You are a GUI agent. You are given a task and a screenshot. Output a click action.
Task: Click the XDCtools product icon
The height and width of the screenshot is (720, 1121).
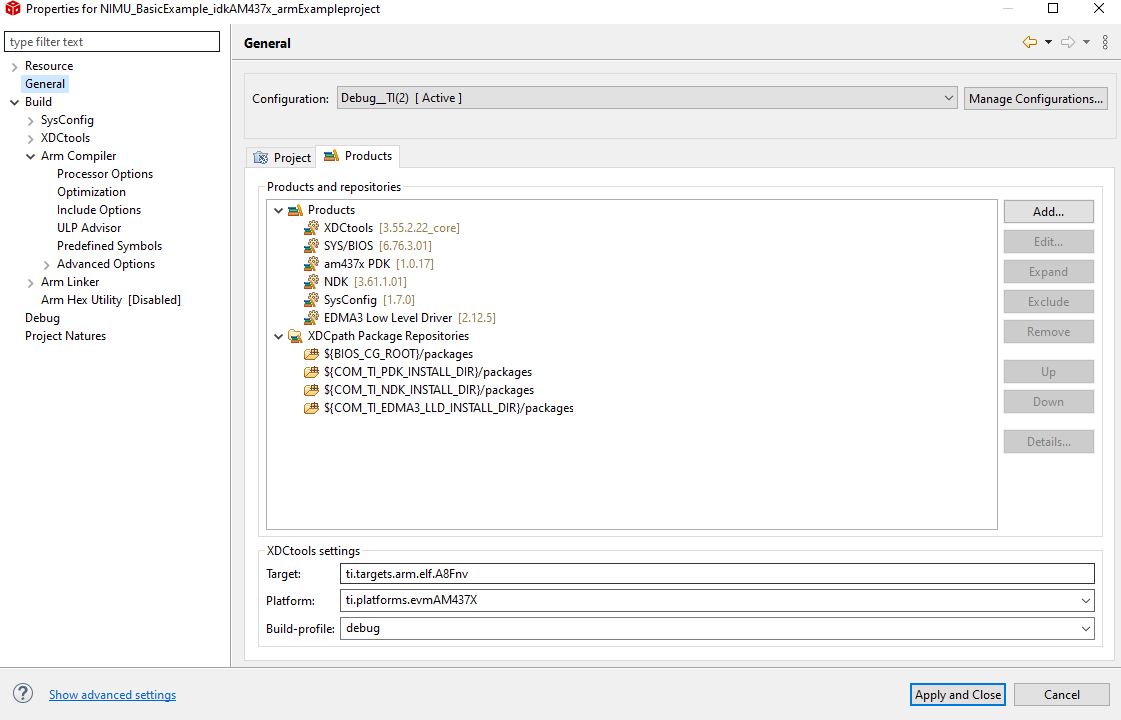[311, 228]
